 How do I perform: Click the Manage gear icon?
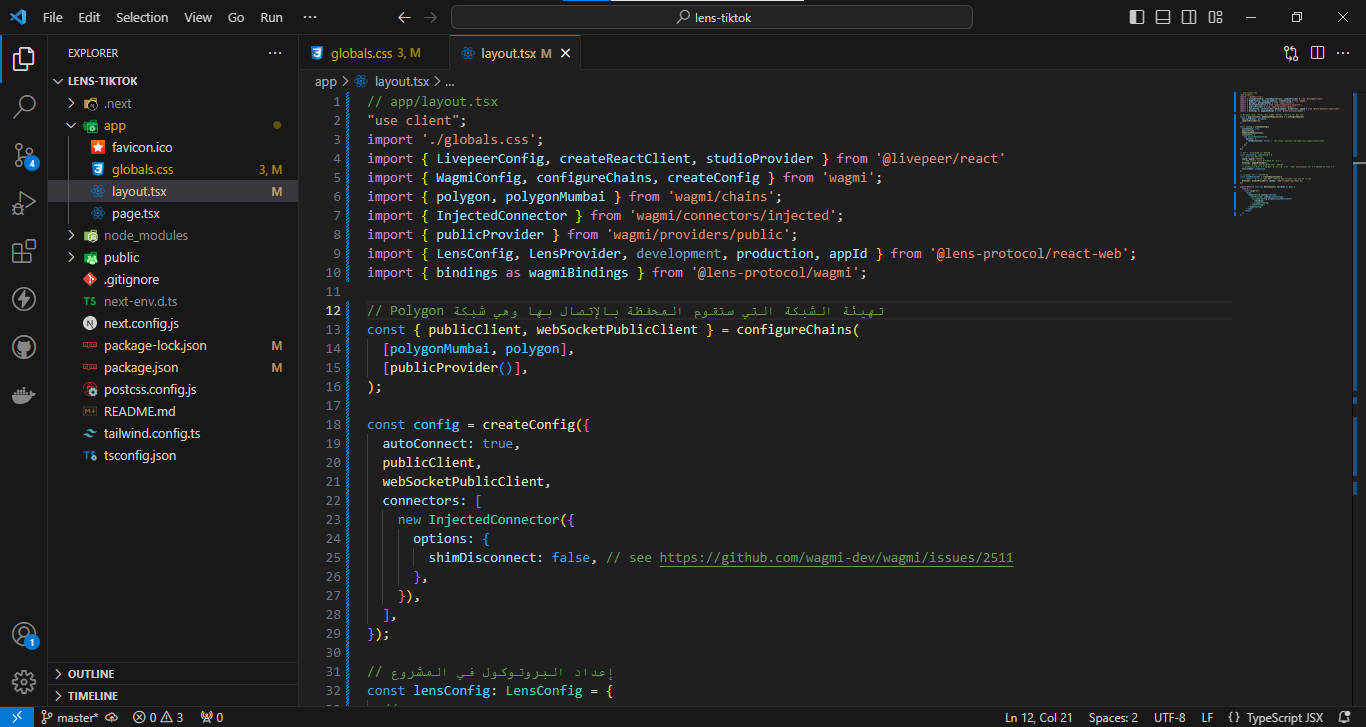(x=24, y=681)
